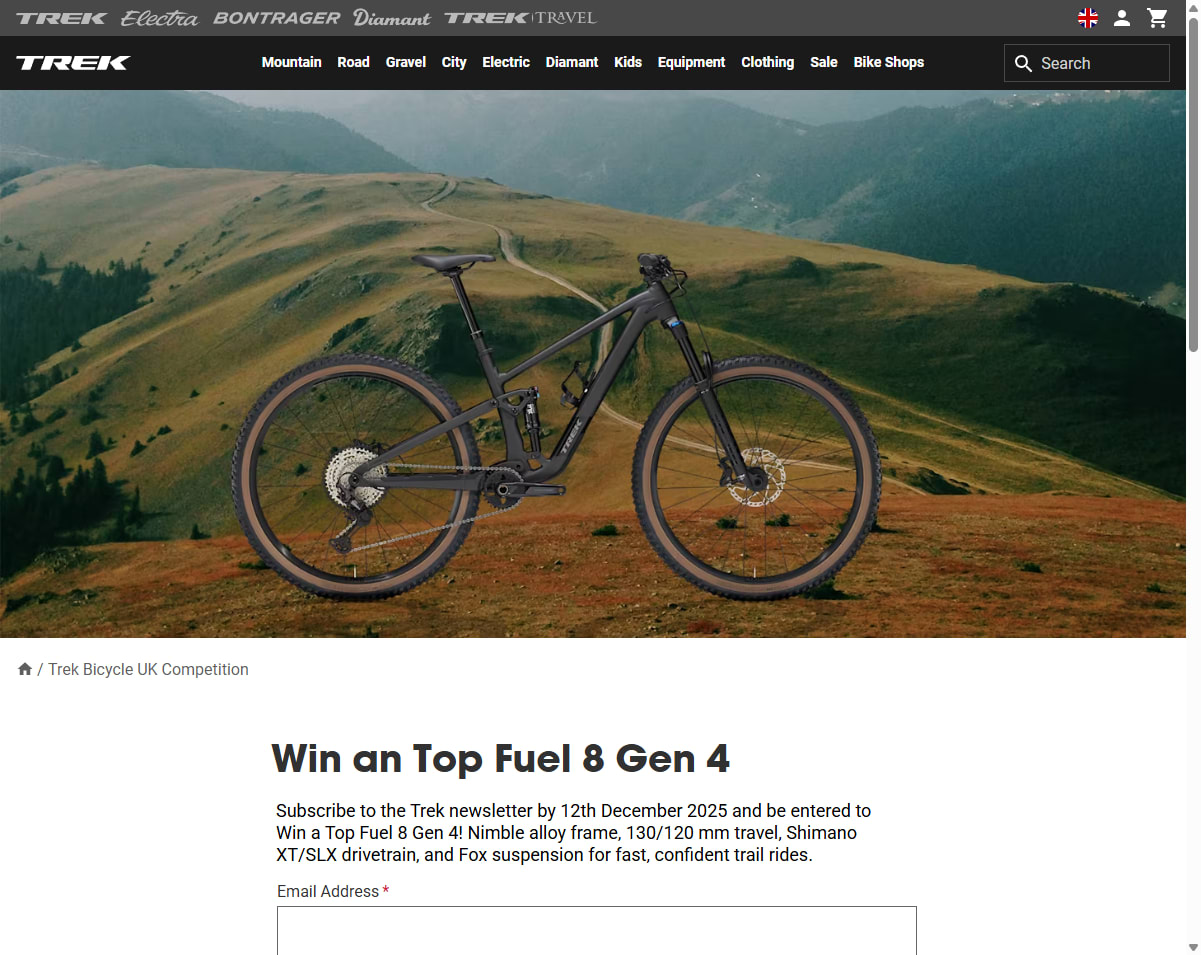Click the main Trek logo
The width and height of the screenshot is (1201, 955).
click(73, 63)
